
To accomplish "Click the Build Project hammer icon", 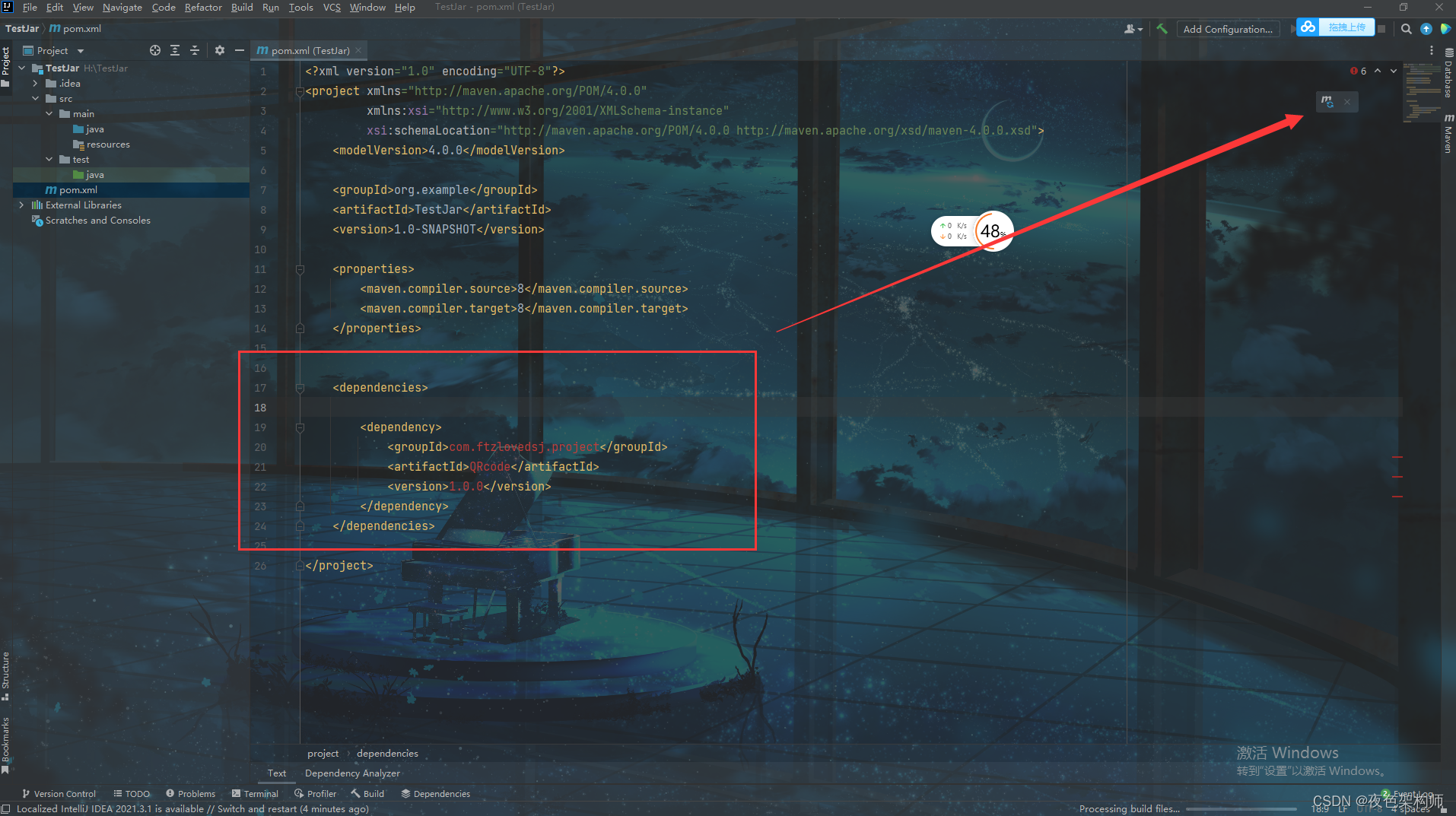I will [x=1162, y=29].
